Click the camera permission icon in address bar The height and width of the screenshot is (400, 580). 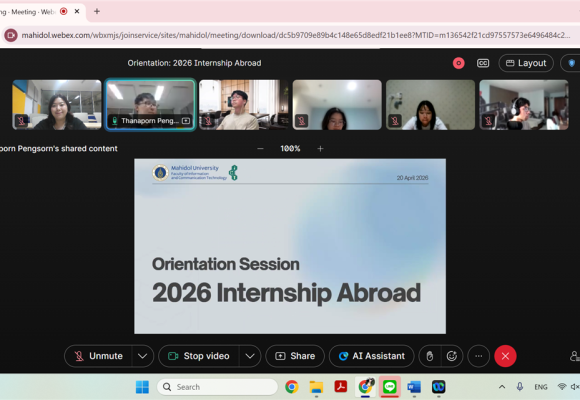tap(11, 35)
